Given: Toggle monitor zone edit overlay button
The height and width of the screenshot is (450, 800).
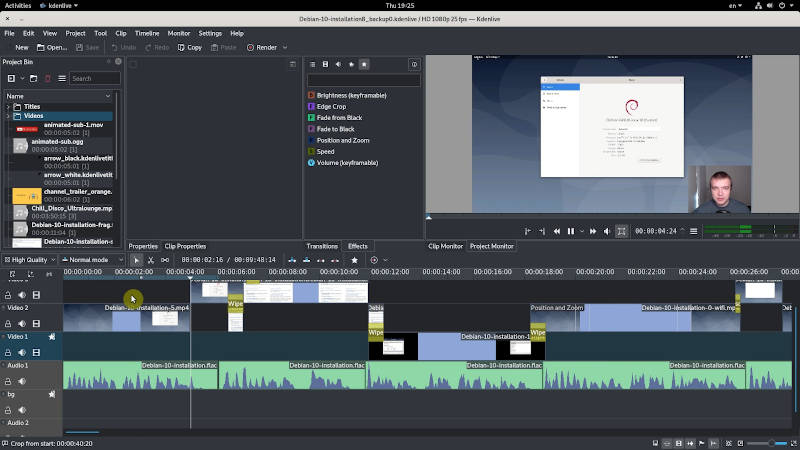Looking at the screenshot, I should 621,231.
